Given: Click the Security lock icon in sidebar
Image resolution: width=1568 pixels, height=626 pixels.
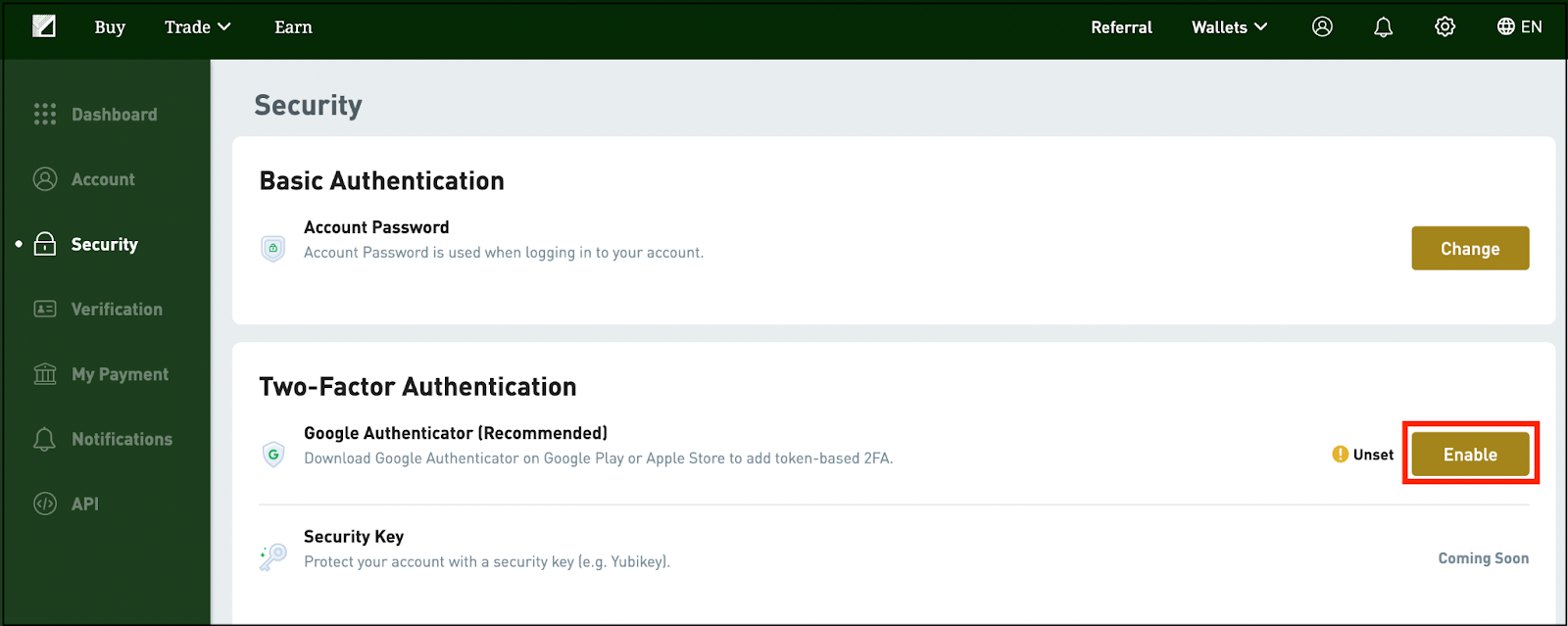Looking at the screenshot, I should click(45, 244).
